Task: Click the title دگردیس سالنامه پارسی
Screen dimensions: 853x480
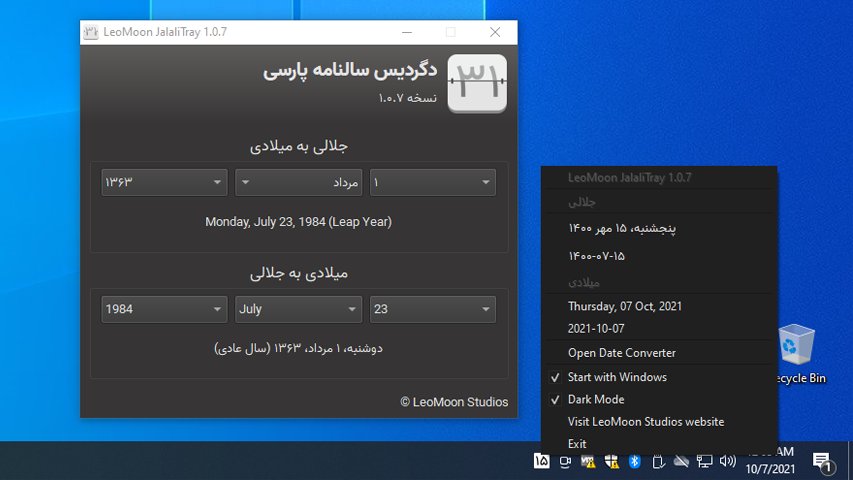Action: click(x=350, y=70)
